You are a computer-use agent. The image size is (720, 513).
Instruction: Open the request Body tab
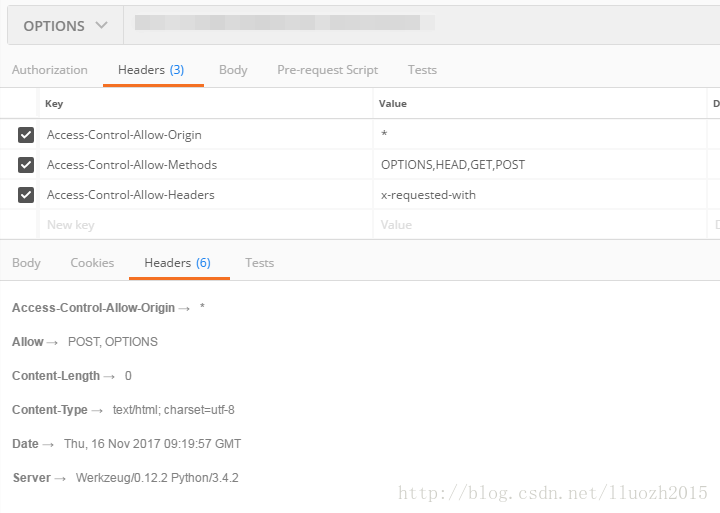coord(233,70)
